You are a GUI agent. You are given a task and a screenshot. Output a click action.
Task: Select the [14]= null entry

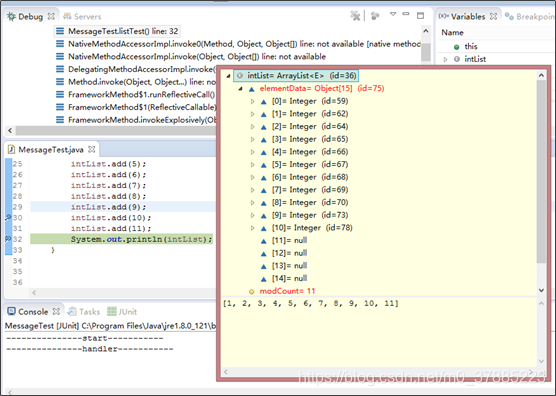point(289,278)
